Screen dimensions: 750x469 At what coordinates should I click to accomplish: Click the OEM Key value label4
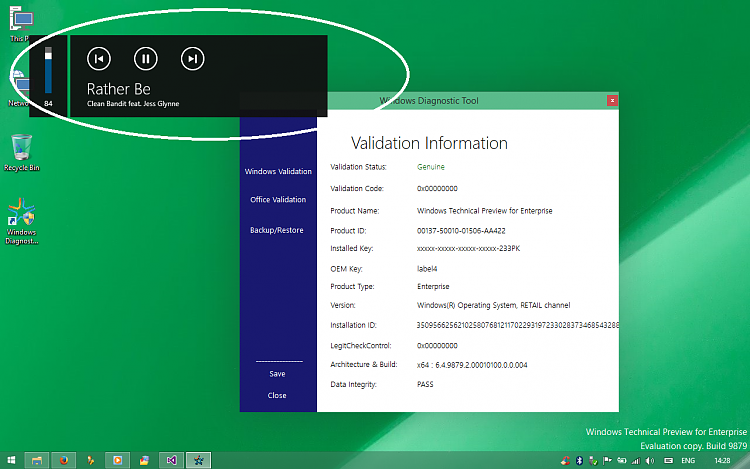click(x=427, y=269)
